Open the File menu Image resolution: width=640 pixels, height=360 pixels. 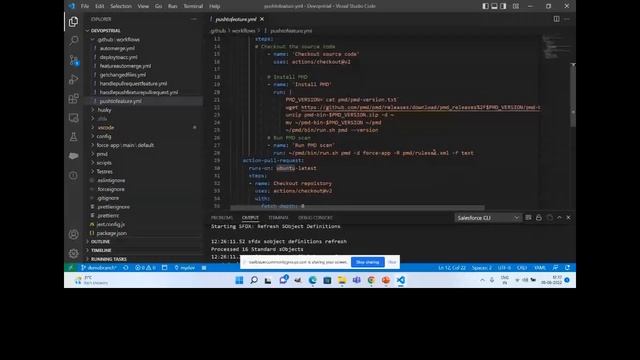click(x=85, y=6)
